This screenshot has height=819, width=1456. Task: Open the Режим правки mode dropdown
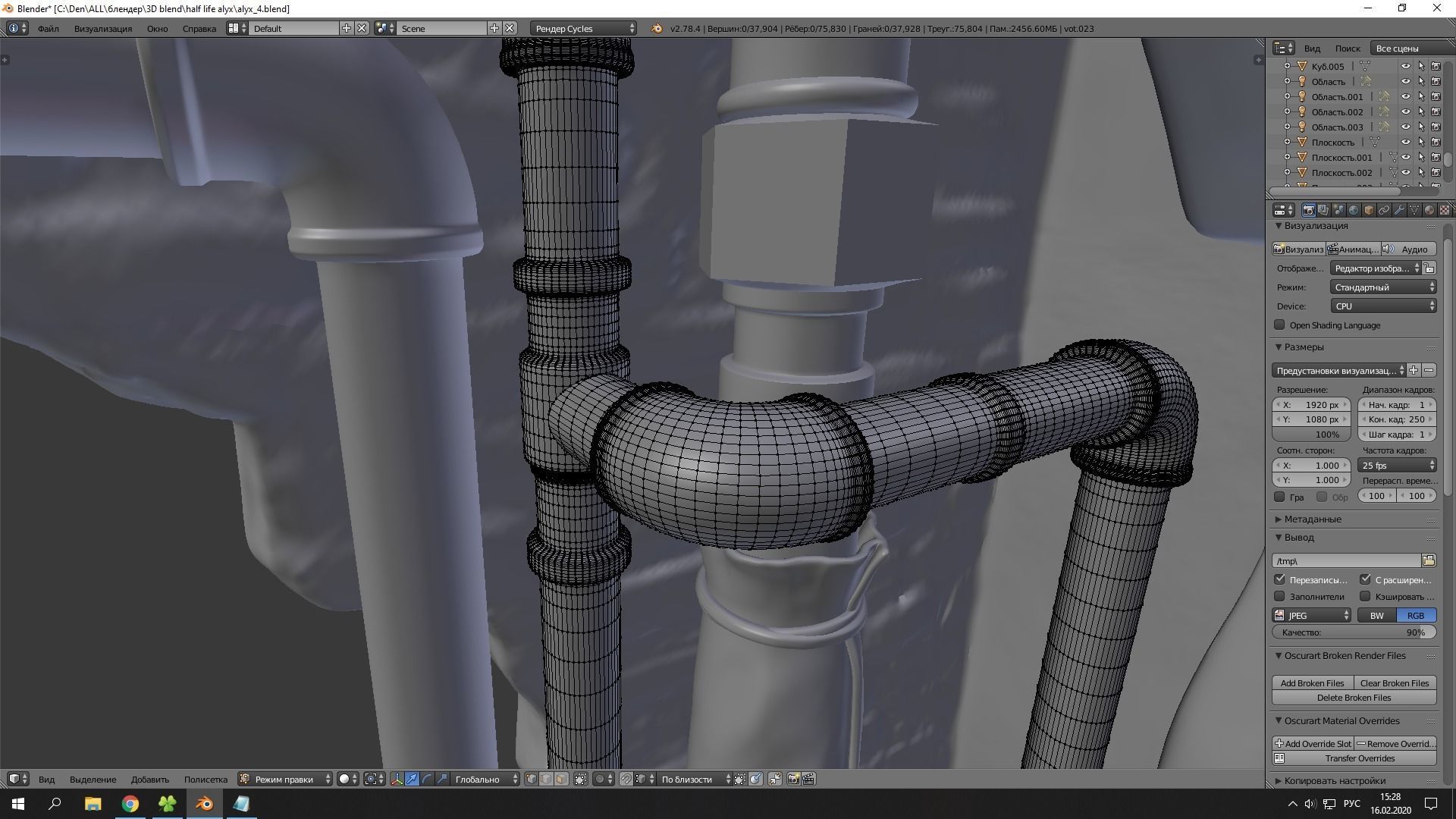coord(285,779)
